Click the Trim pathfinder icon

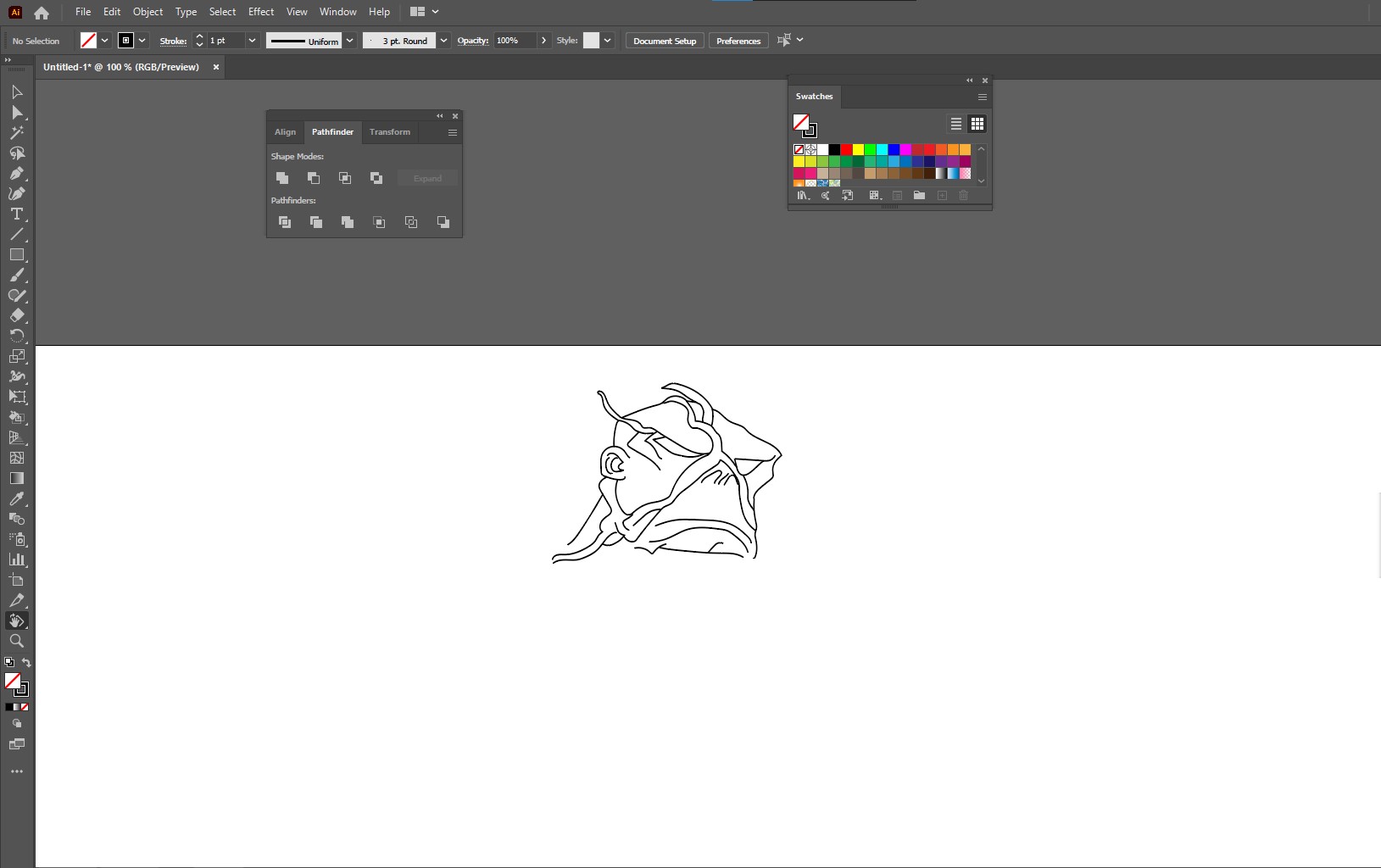click(x=316, y=222)
